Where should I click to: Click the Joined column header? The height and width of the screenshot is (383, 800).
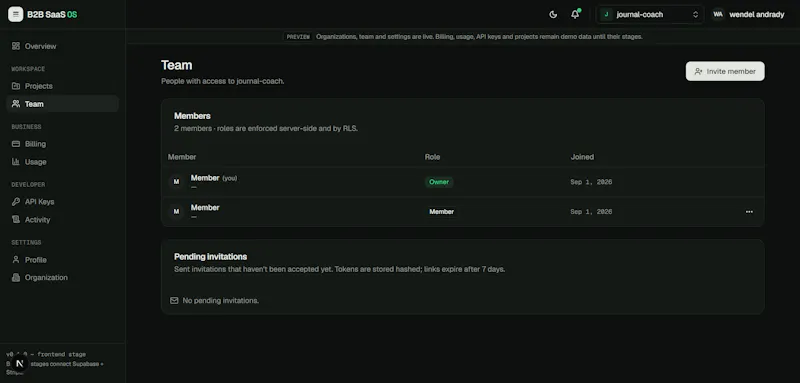[582, 157]
